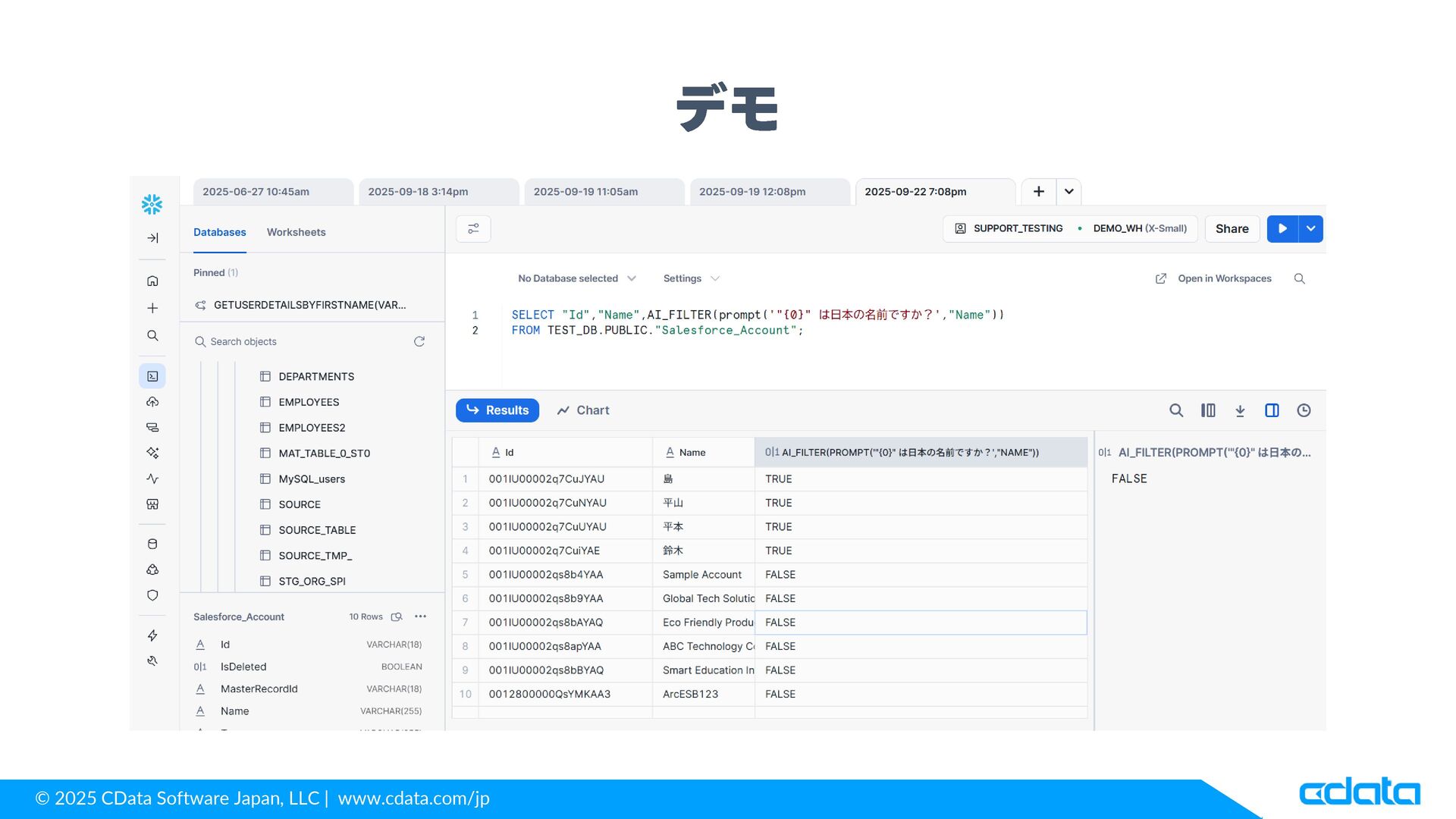Screen dimensions: 1456x819
Task: Click the Name column header
Action: pyautogui.click(x=704, y=453)
